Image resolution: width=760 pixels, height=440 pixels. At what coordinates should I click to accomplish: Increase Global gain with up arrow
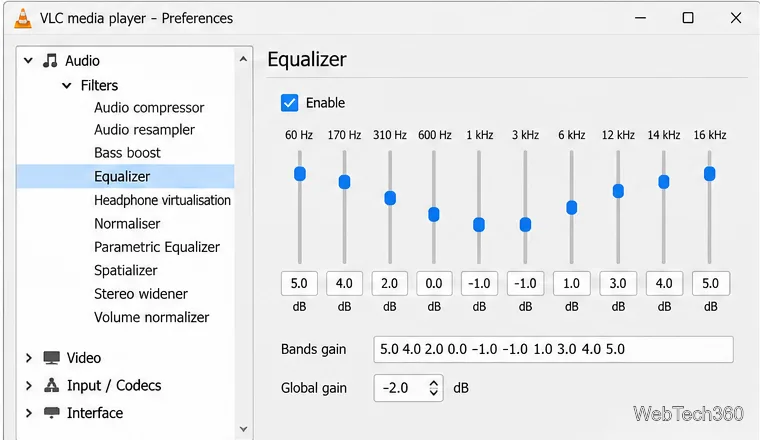tap(434, 383)
